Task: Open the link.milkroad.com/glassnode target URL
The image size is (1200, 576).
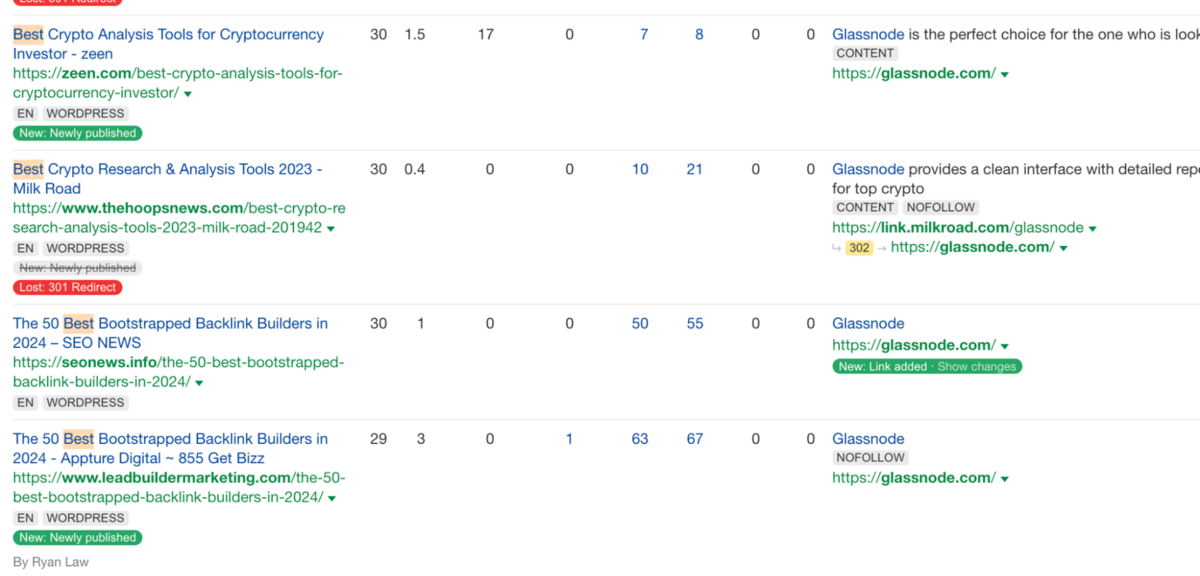Action: tap(957, 228)
